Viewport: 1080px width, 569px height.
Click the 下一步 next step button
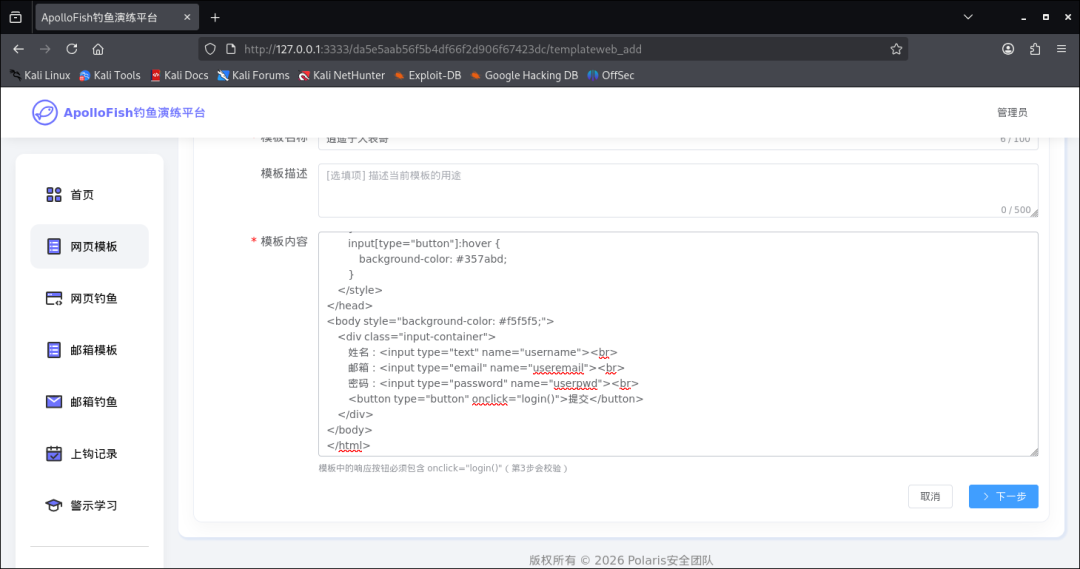pos(1004,496)
